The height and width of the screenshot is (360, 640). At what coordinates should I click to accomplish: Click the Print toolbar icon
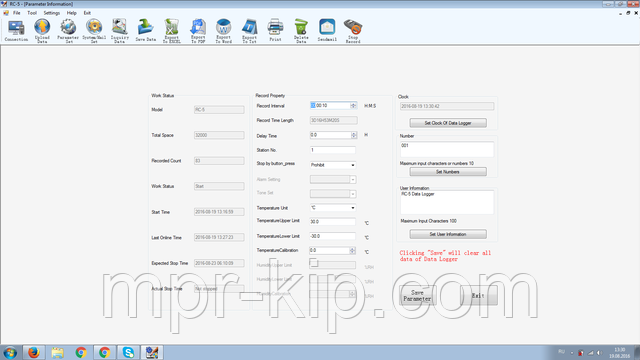pyautogui.click(x=276, y=31)
